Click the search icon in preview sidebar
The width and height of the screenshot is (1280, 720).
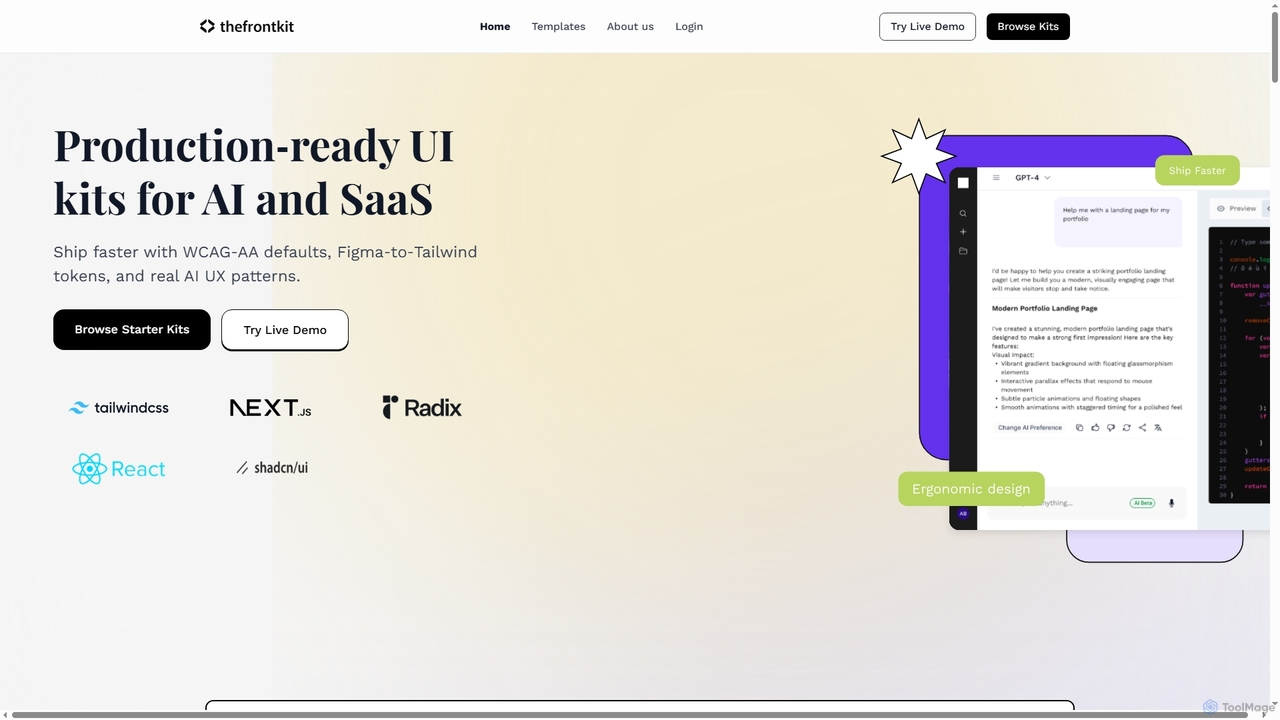coord(963,213)
